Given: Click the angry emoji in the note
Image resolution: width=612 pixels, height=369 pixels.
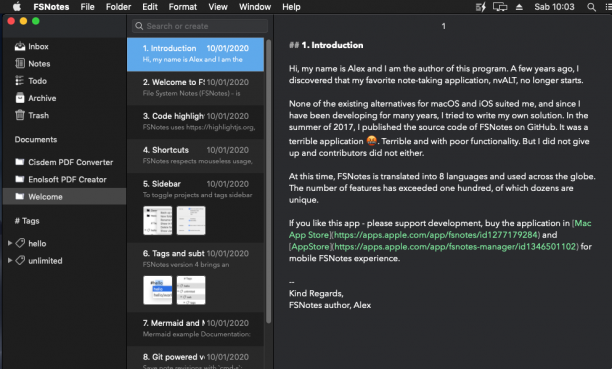Looking at the screenshot, I should click(x=372, y=141).
